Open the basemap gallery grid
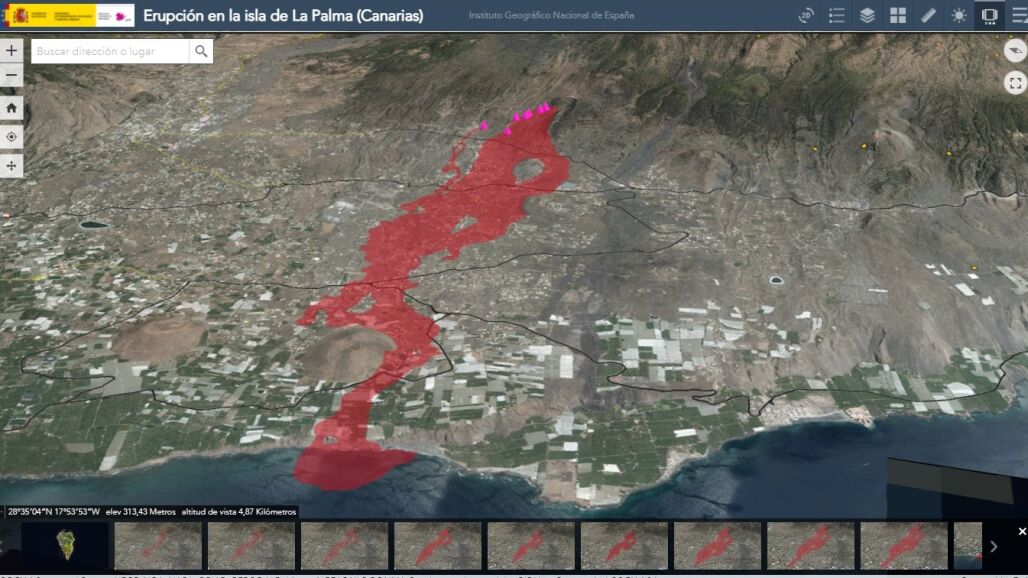Image resolution: width=1028 pixels, height=578 pixels. pyautogui.click(x=898, y=16)
